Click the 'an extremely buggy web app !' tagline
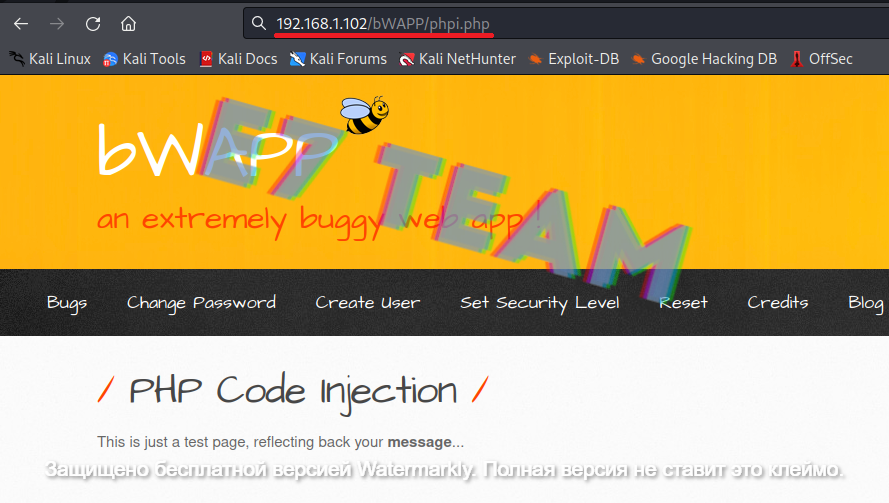This screenshot has height=503, width=889. click(319, 220)
